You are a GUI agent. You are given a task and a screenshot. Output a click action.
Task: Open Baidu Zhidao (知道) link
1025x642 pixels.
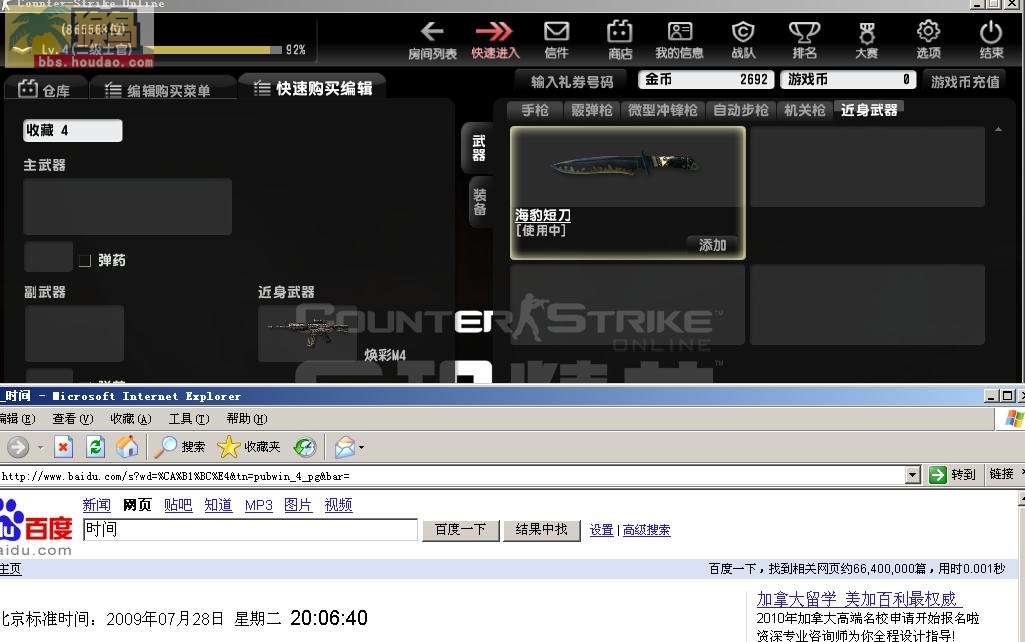point(218,505)
